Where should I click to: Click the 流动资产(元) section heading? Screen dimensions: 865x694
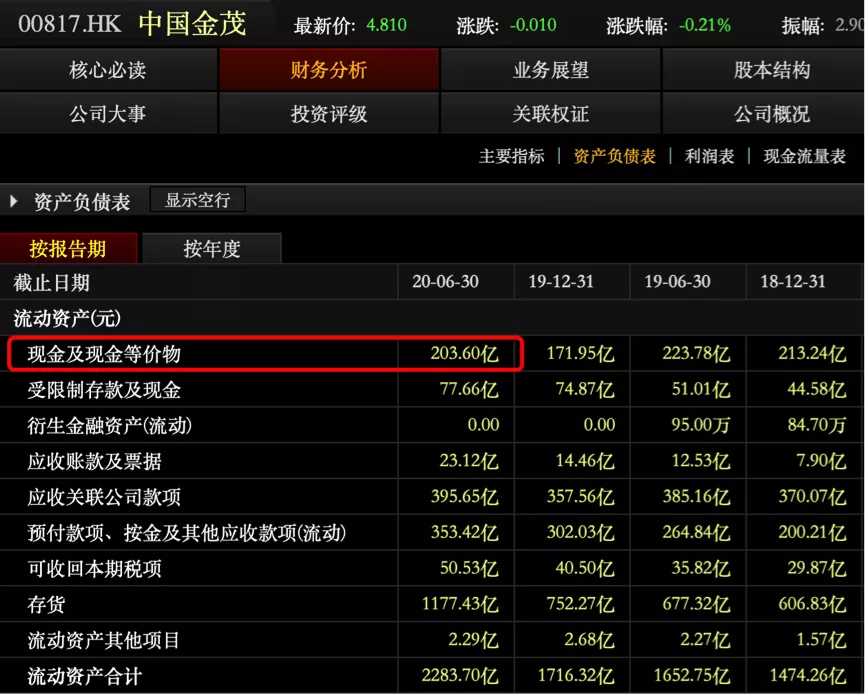(67, 318)
